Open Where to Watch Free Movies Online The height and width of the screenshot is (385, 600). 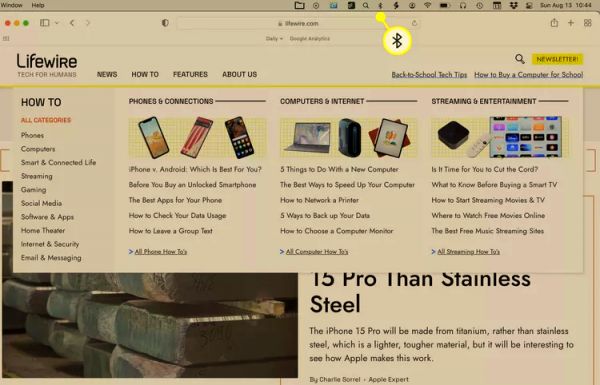488,215
